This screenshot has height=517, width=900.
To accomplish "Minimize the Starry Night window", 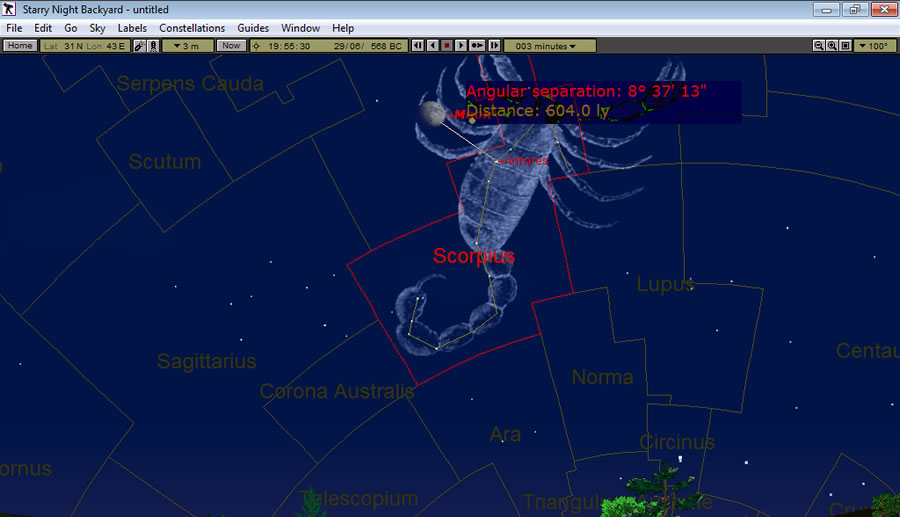I will pos(827,9).
